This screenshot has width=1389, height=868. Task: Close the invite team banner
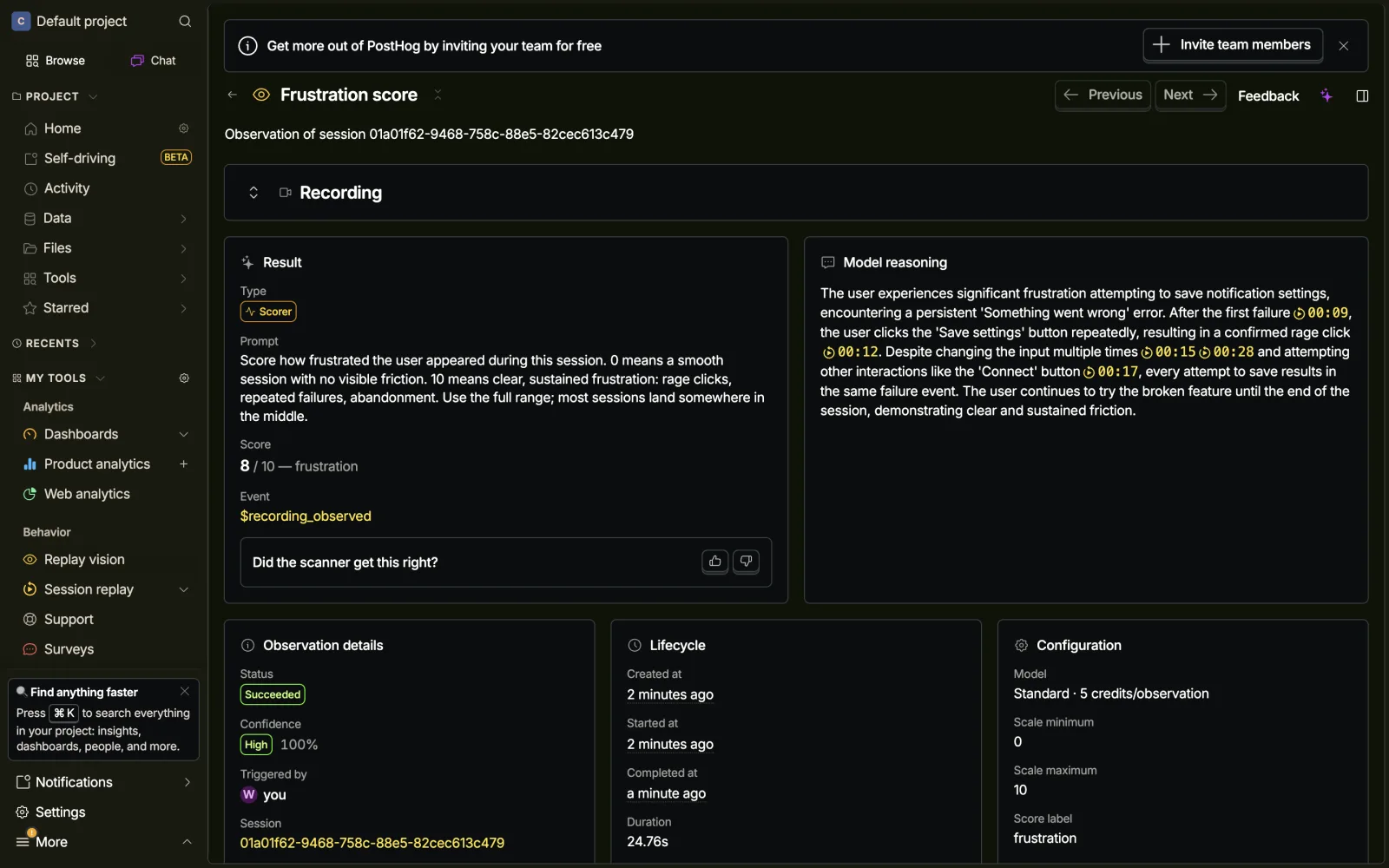[x=1344, y=46]
